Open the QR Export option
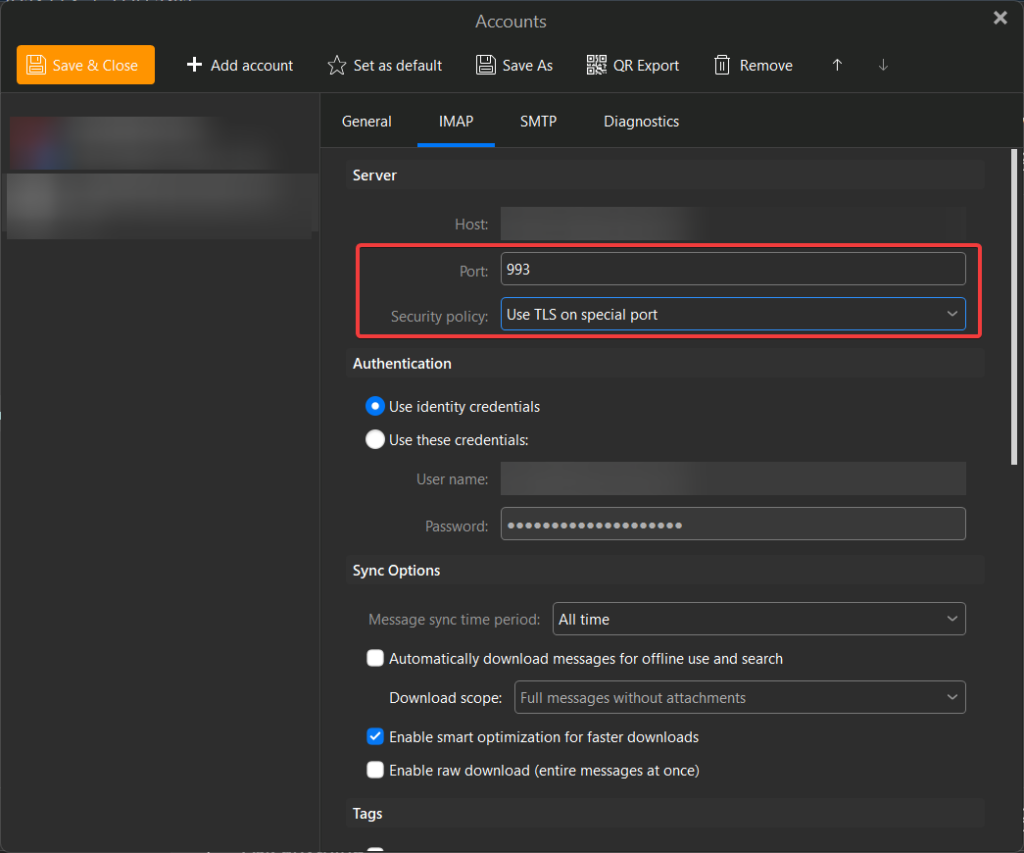 tap(632, 65)
